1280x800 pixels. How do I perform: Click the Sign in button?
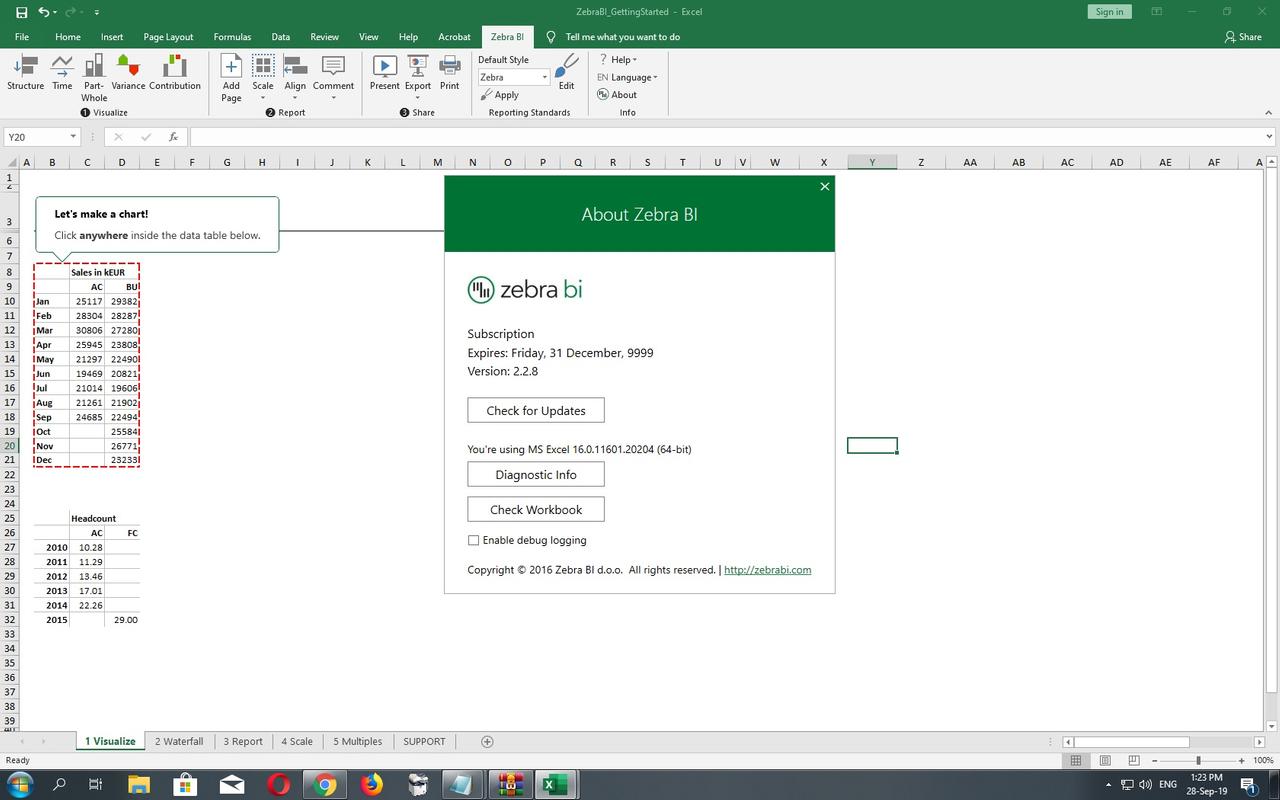1109,12
